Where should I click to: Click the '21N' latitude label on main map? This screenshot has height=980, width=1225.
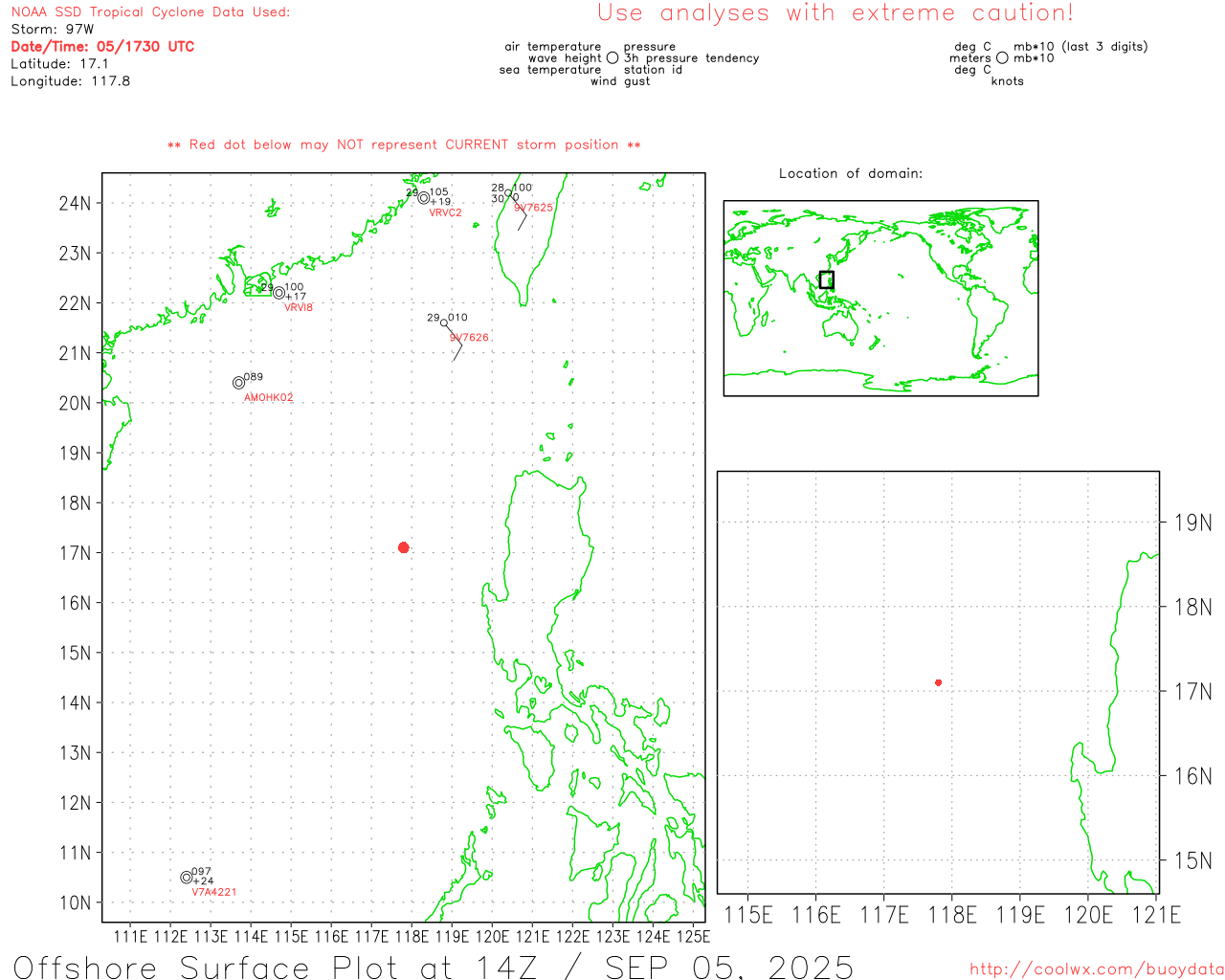[x=76, y=353]
